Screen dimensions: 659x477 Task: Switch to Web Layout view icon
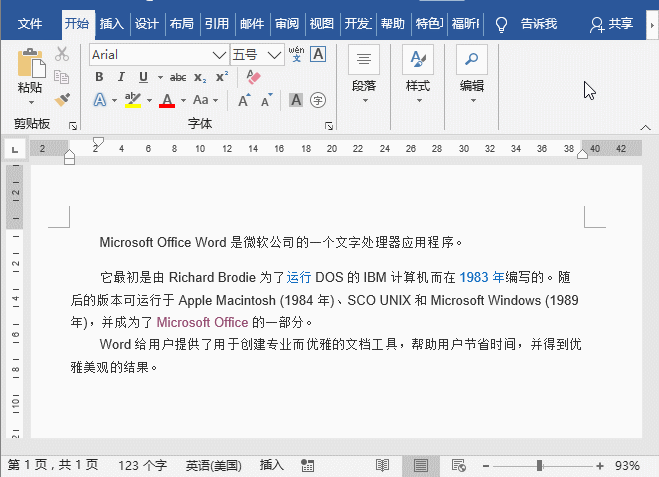click(x=459, y=465)
